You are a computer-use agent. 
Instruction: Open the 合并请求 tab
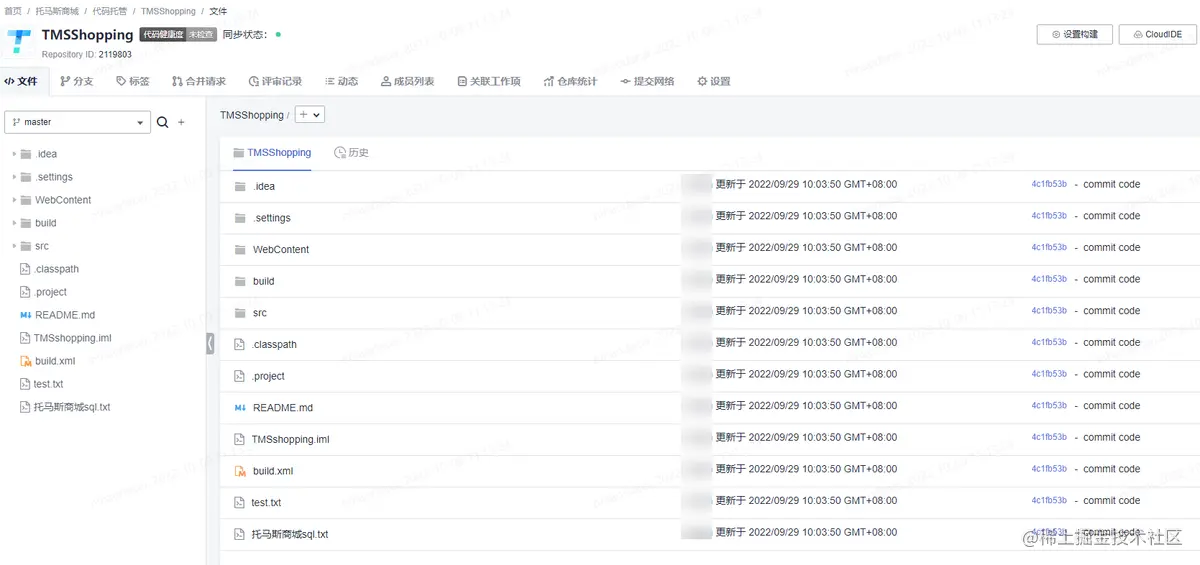199,81
